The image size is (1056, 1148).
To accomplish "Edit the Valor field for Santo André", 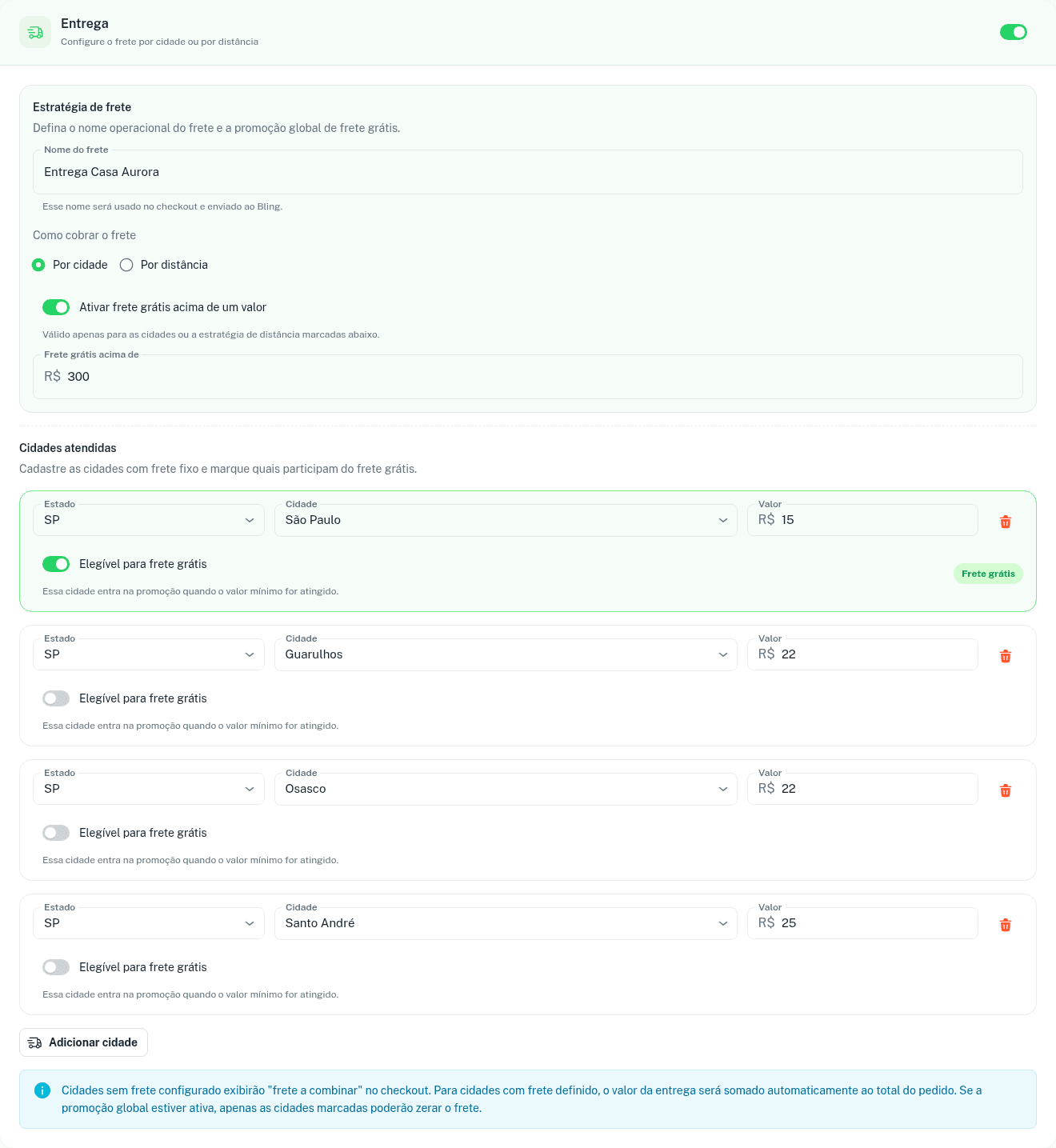I will pyautogui.click(x=862, y=923).
